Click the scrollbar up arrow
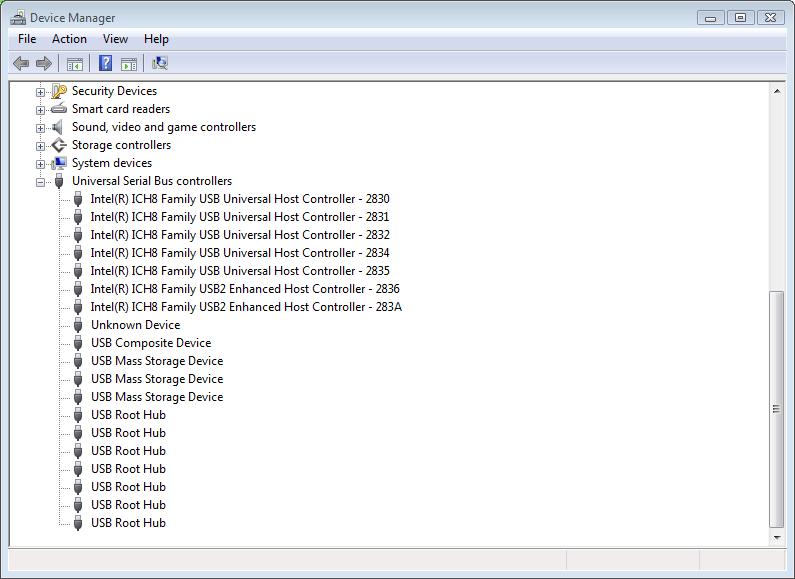Viewport: 795px width, 579px height. pos(777,91)
